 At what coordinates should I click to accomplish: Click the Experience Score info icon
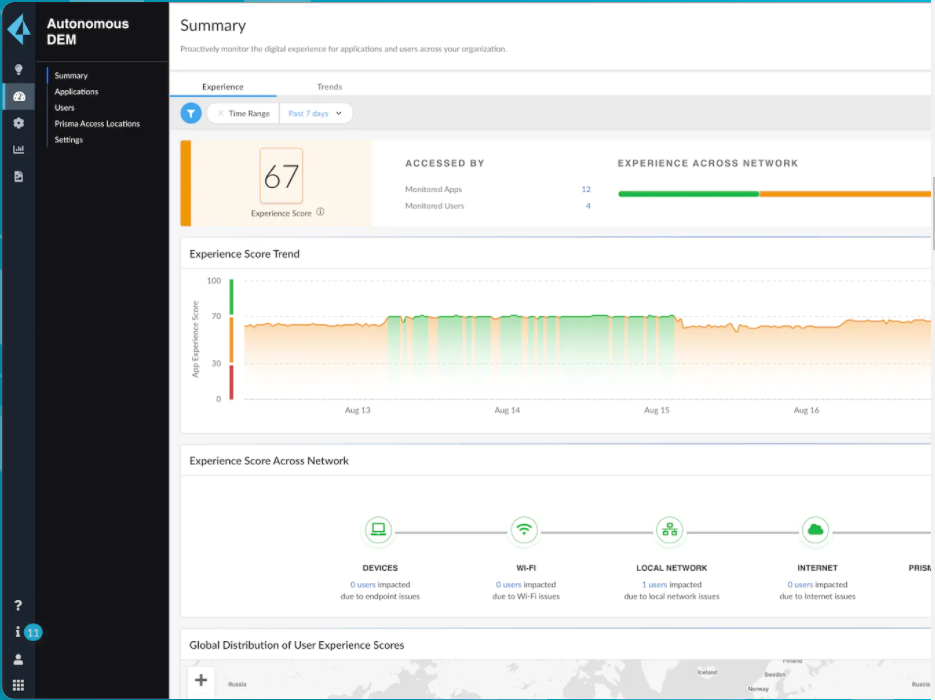[320, 212]
